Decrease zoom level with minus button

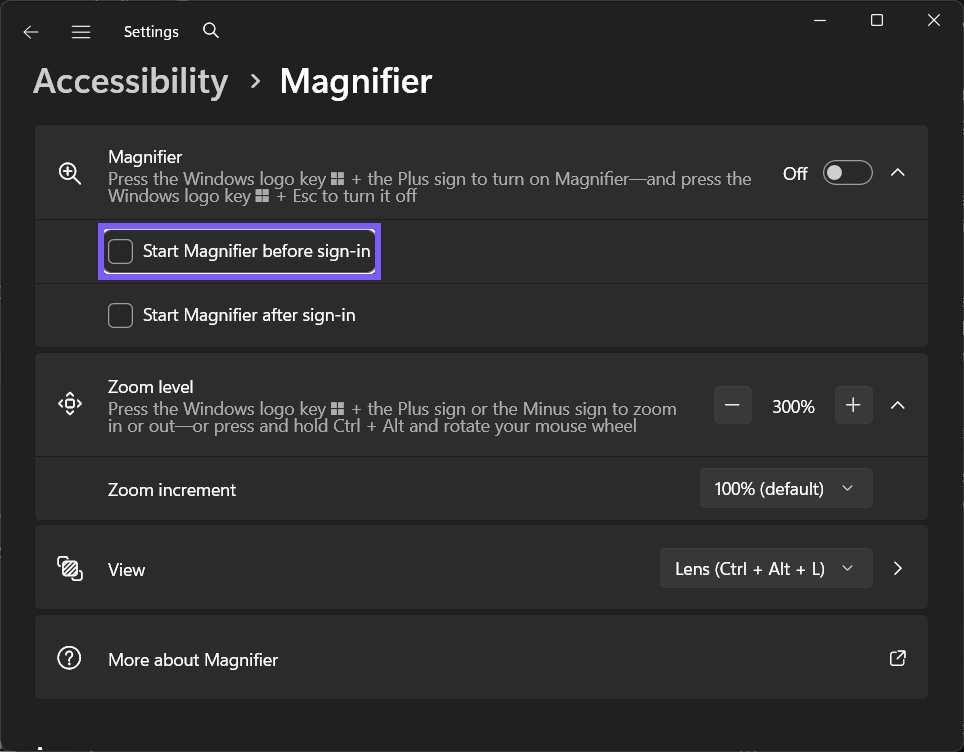(x=732, y=405)
